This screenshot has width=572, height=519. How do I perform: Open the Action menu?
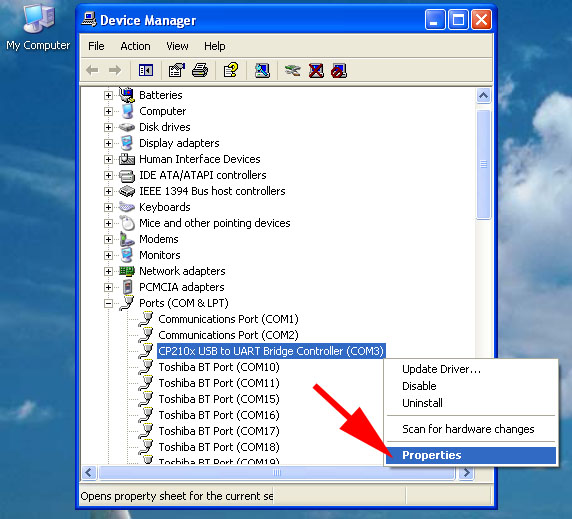135,46
